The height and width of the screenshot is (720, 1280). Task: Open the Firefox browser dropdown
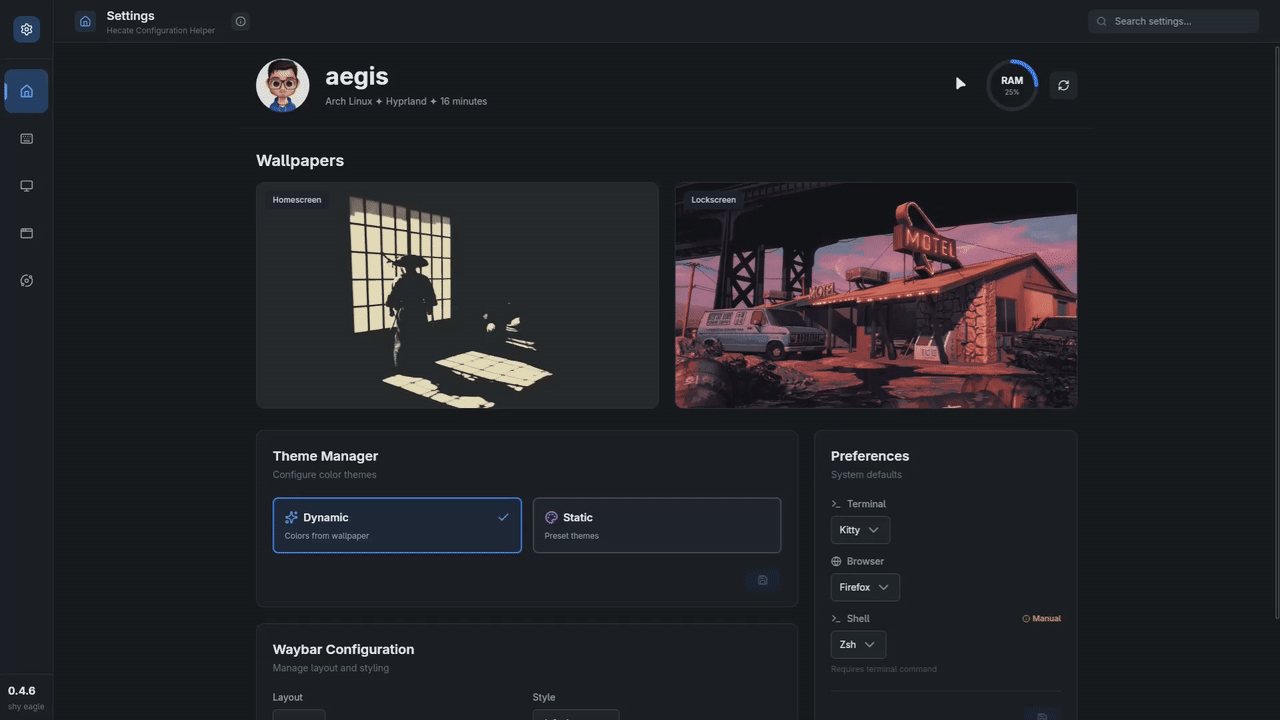pyautogui.click(x=865, y=587)
